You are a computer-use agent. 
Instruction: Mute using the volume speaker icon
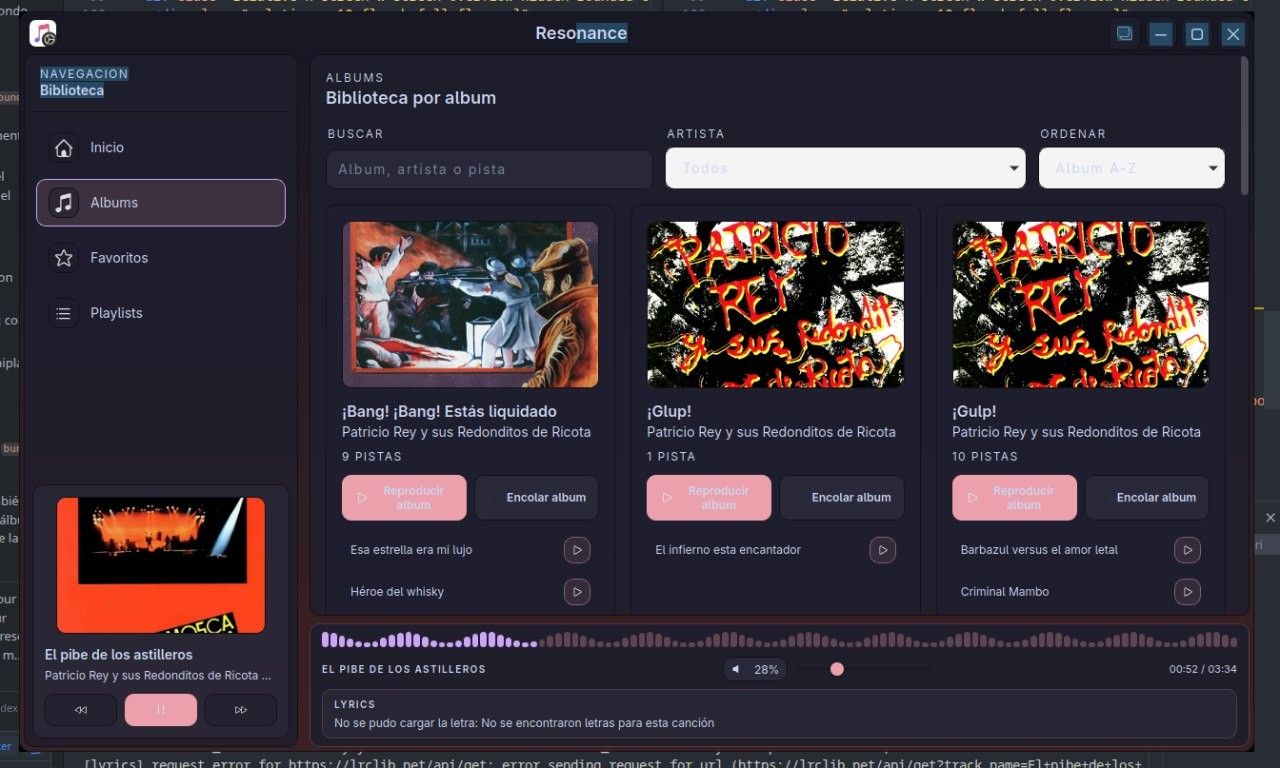pos(737,669)
